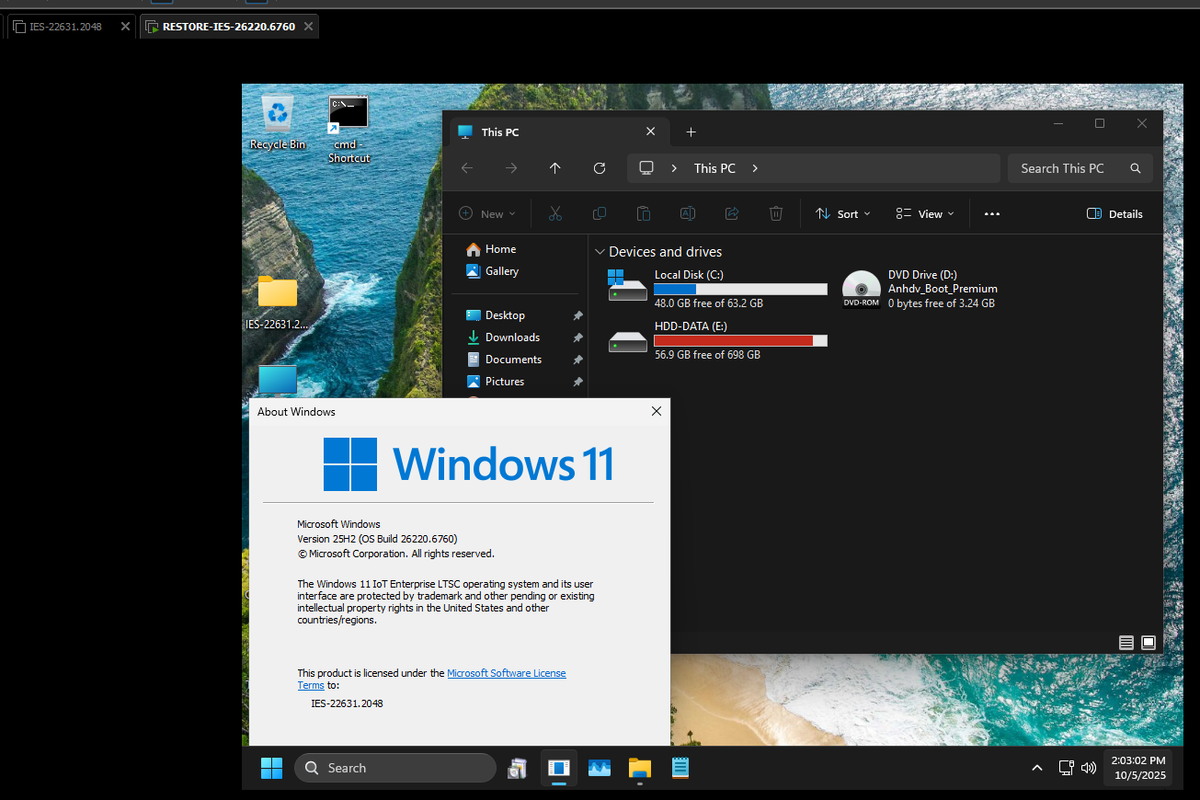
Task: Click the Share icon in Explorer toolbar
Action: pos(731,213)
